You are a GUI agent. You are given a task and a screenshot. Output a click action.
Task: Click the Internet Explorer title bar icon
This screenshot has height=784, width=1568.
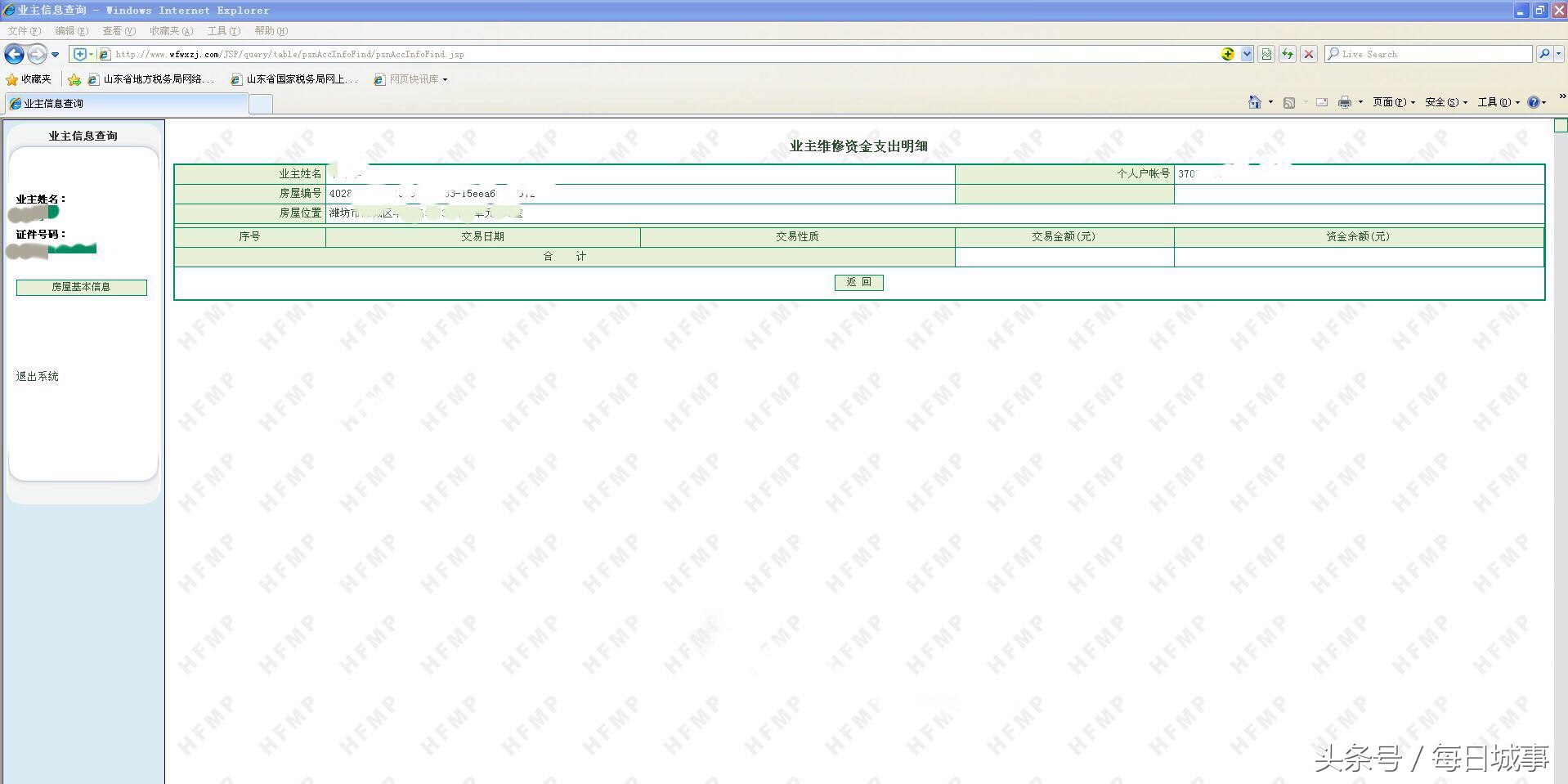[9, 10]
